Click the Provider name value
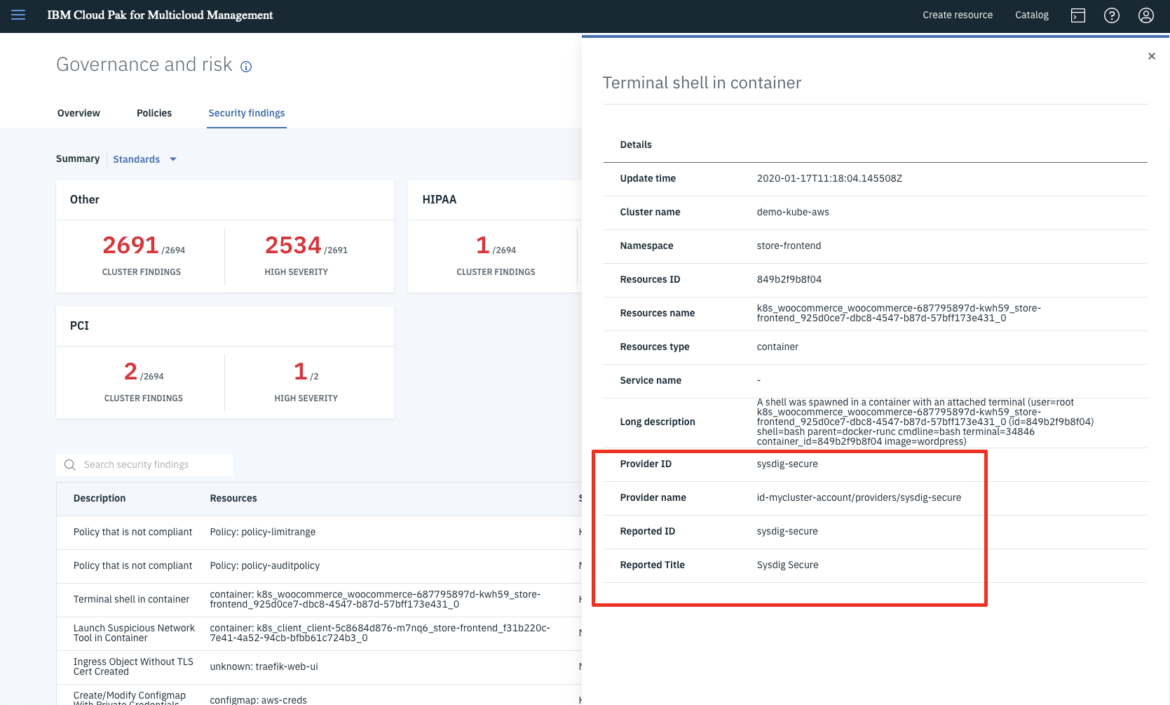 (x=859, y=497)
